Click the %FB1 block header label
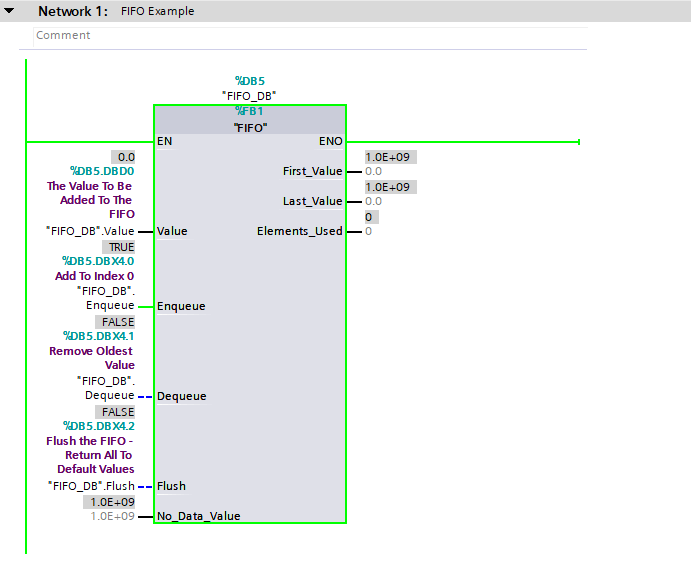Screen dimensions: 691x563 [249, 111]
